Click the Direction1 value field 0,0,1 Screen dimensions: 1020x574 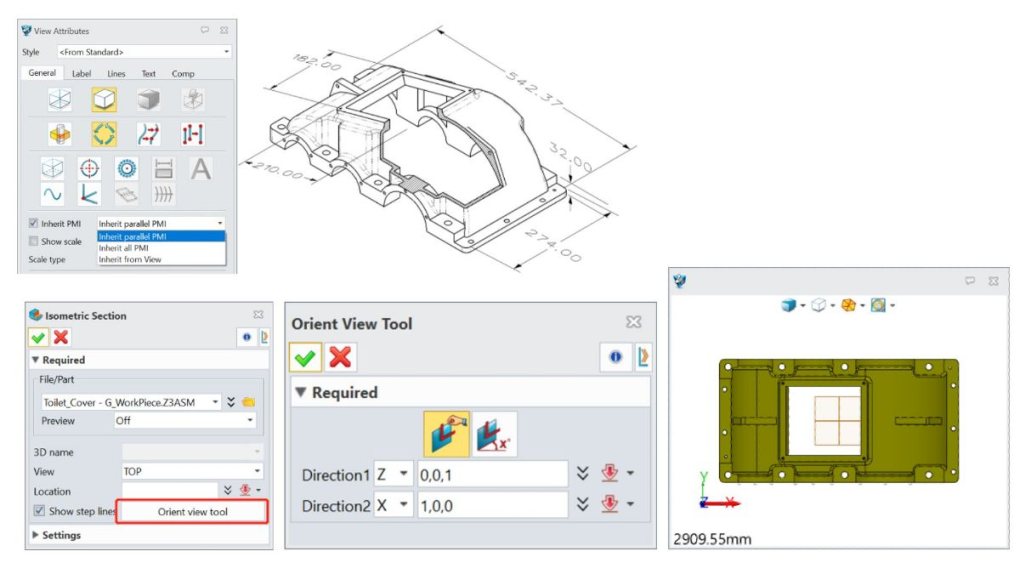[492, 474]
